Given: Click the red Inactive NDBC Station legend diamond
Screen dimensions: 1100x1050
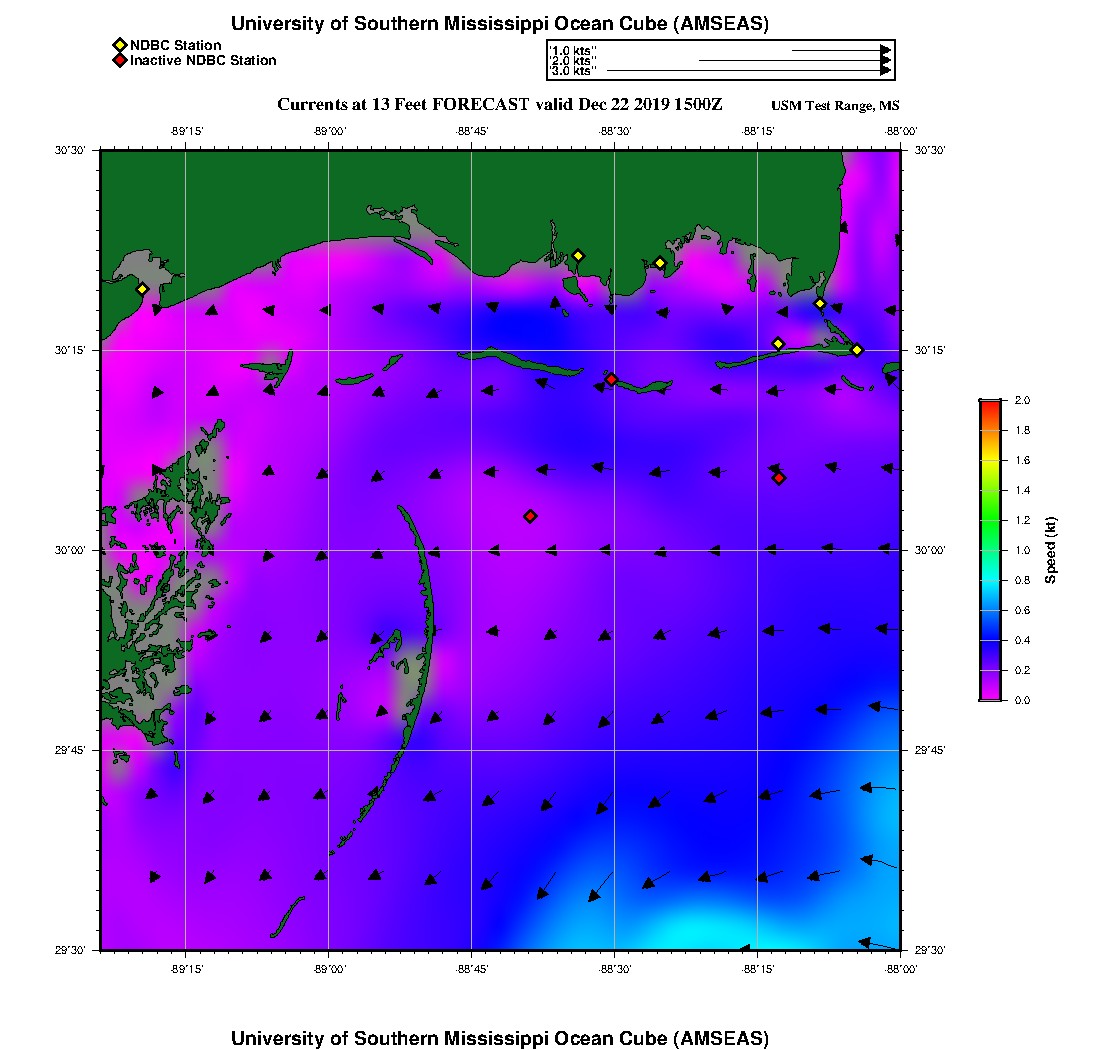Looking at the screenshot, I should pyautogui.click(x=120, y=61).
